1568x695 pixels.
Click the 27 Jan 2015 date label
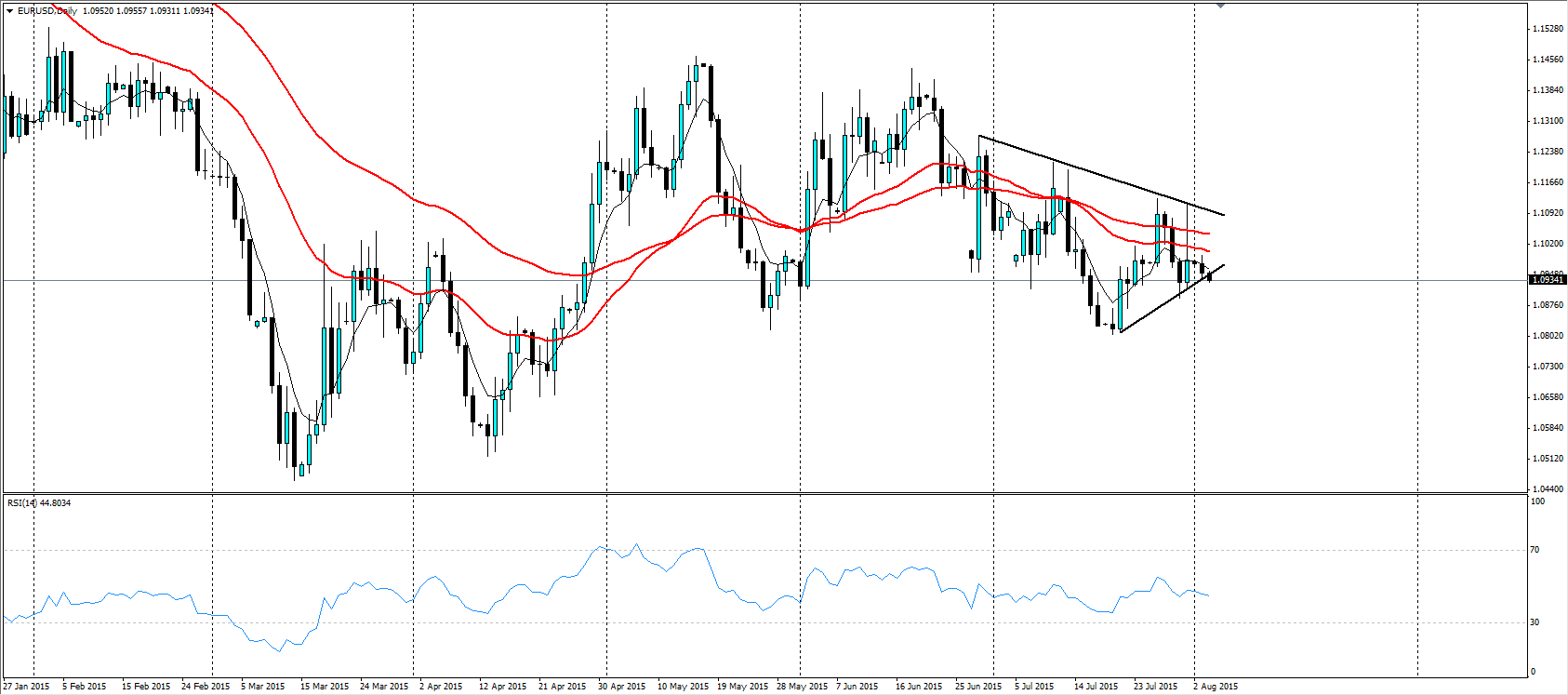tap(26, 687)
